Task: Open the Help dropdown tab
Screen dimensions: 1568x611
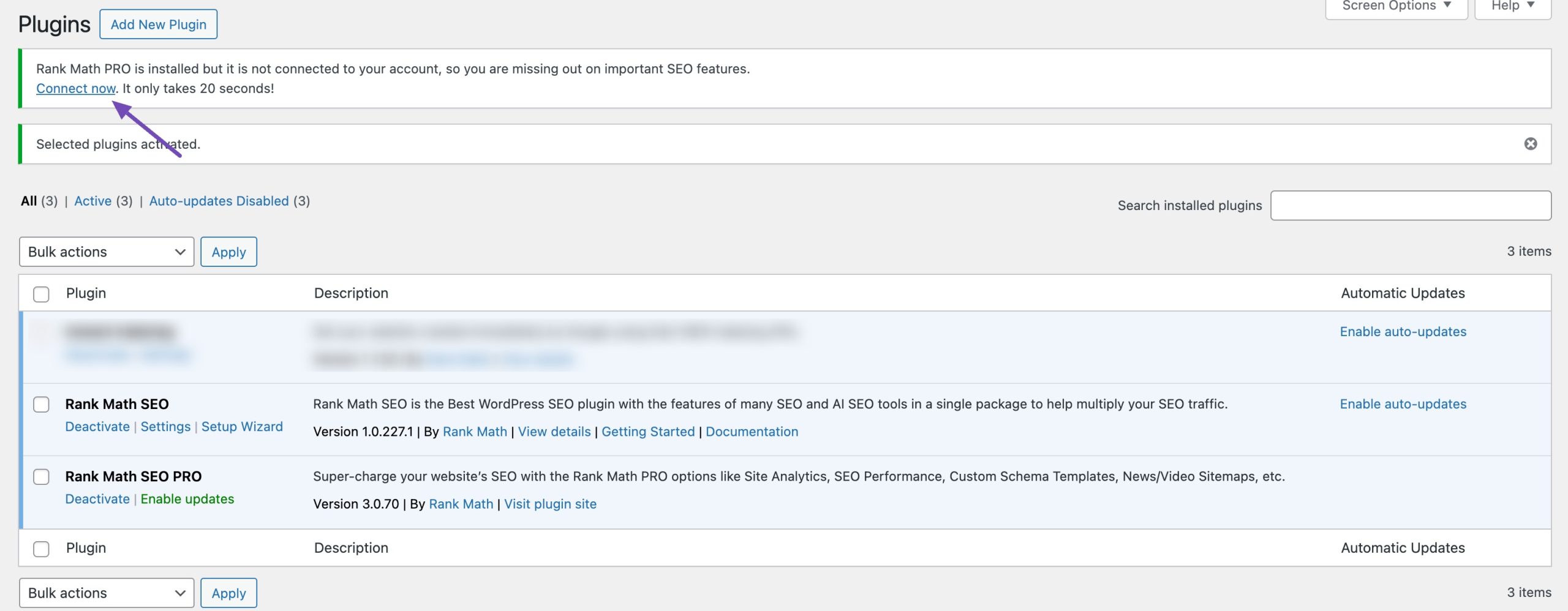Action: pos(1512,6)
